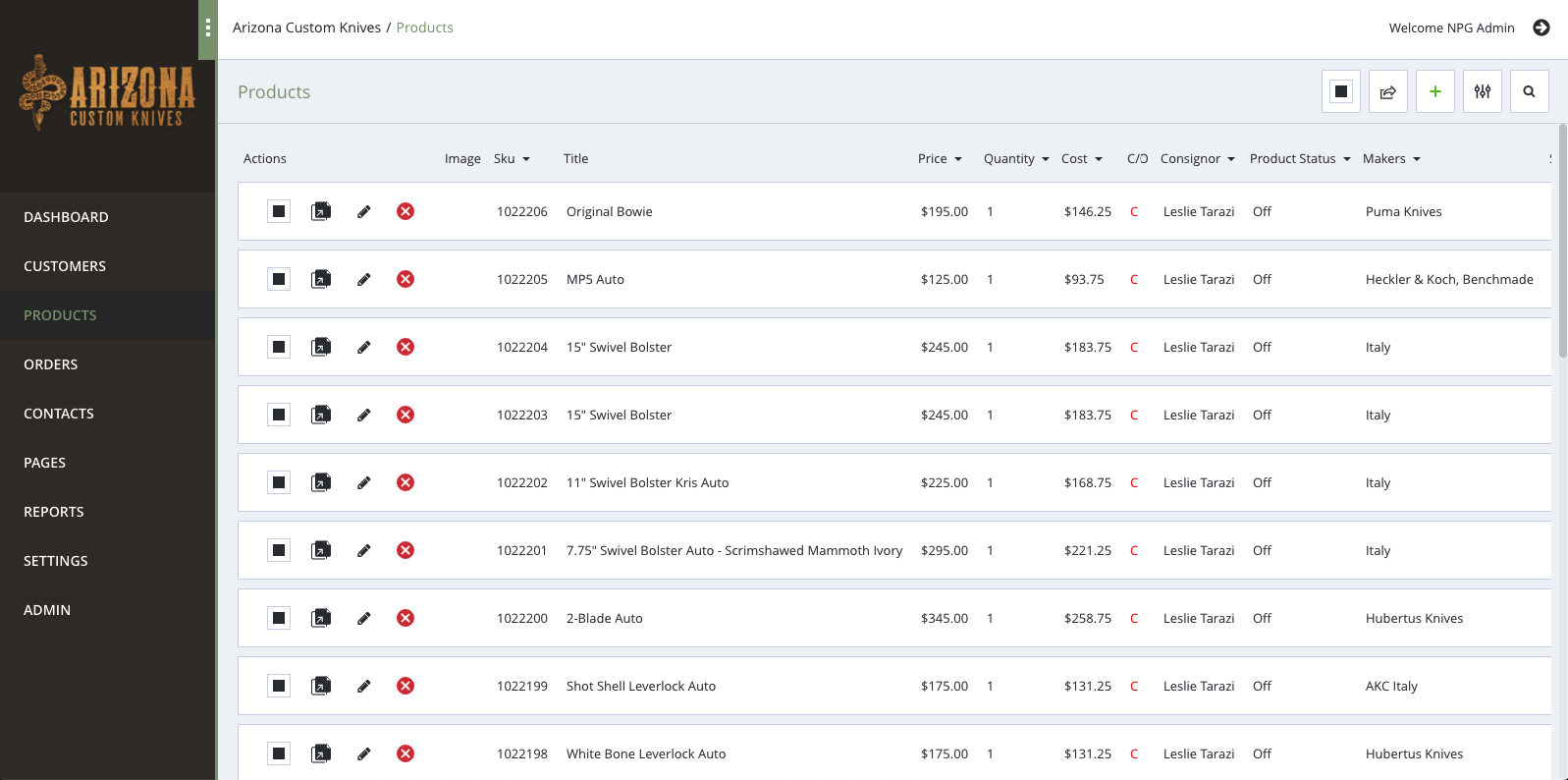Check Shot Shell Leverlock Auto checkbox
This screenshot has height=780, width=1568.
[279, 686]
